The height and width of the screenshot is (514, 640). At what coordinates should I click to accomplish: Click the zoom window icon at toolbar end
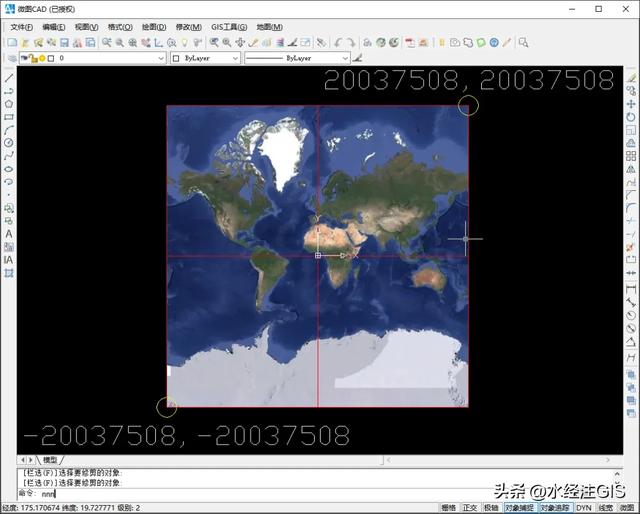tap(523, 42)
